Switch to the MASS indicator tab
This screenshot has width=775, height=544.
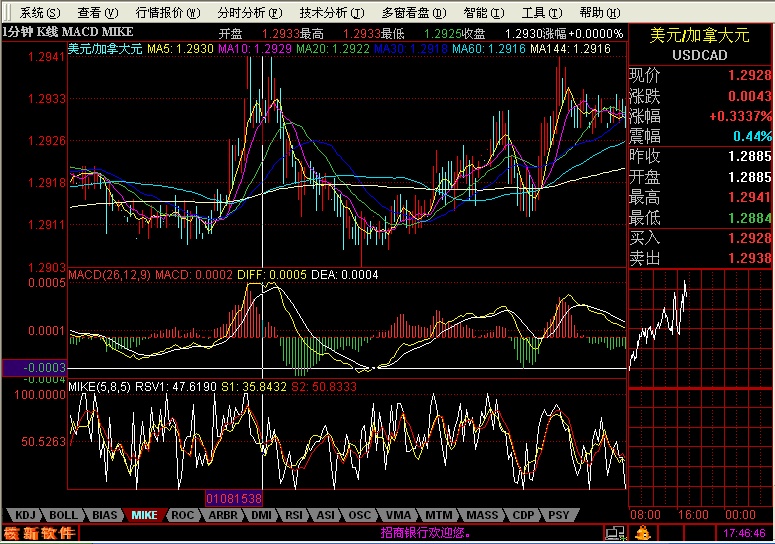(x=482, y=515)
